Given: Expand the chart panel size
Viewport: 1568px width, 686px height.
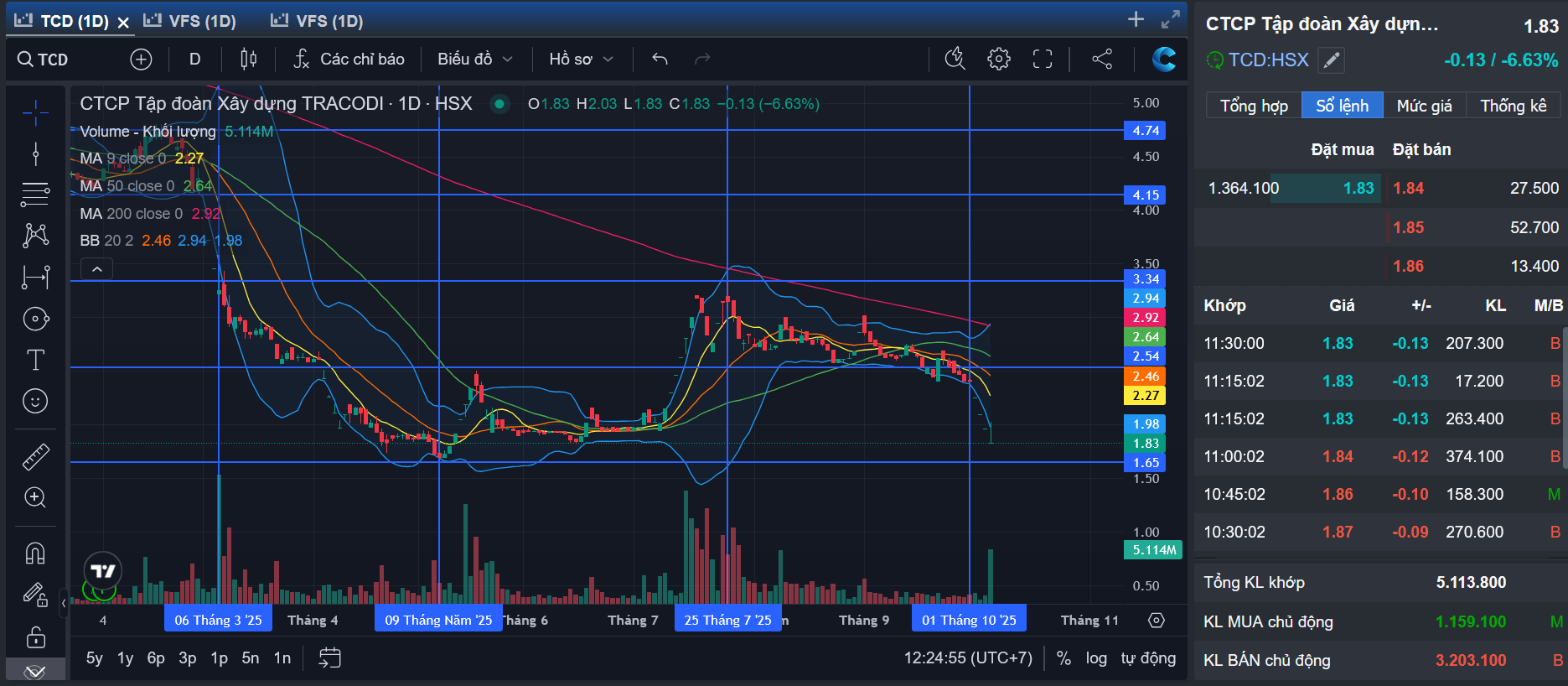Looking at the screenshot, I should tap(1171, 19).
